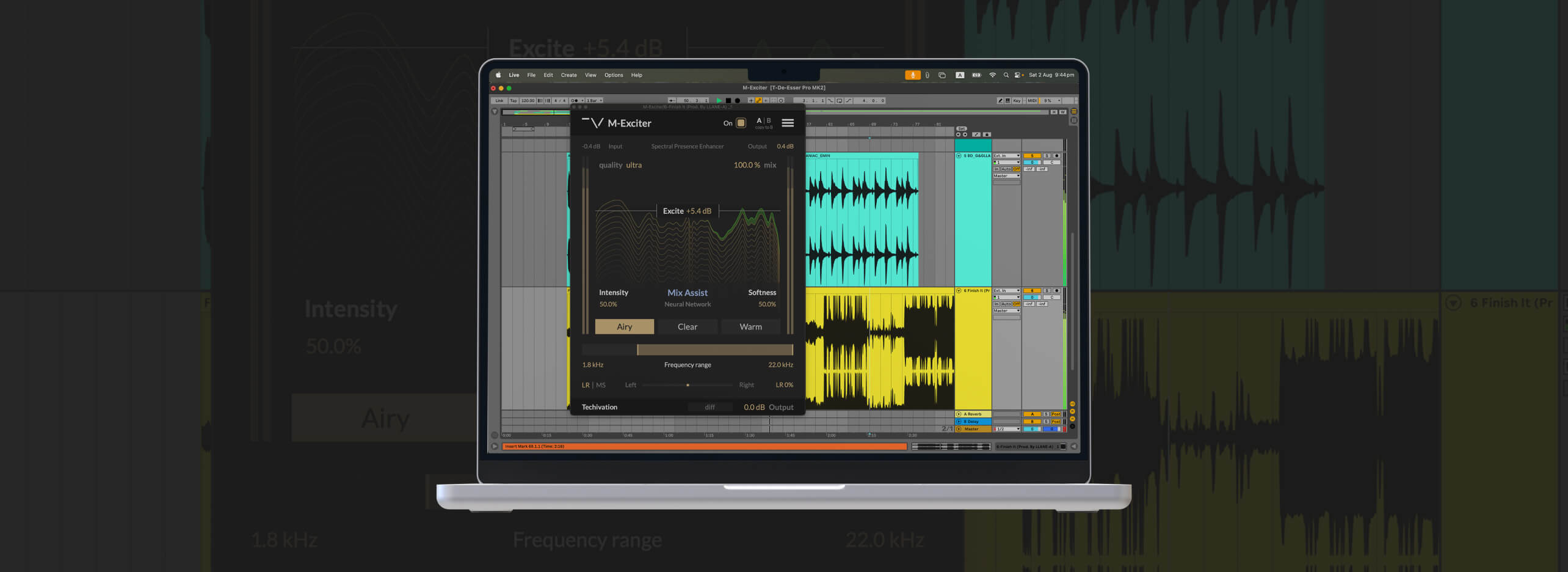1568x572 pixels.
Task: Click the Wi-Fi status icon
Action: tap(992, 75)
